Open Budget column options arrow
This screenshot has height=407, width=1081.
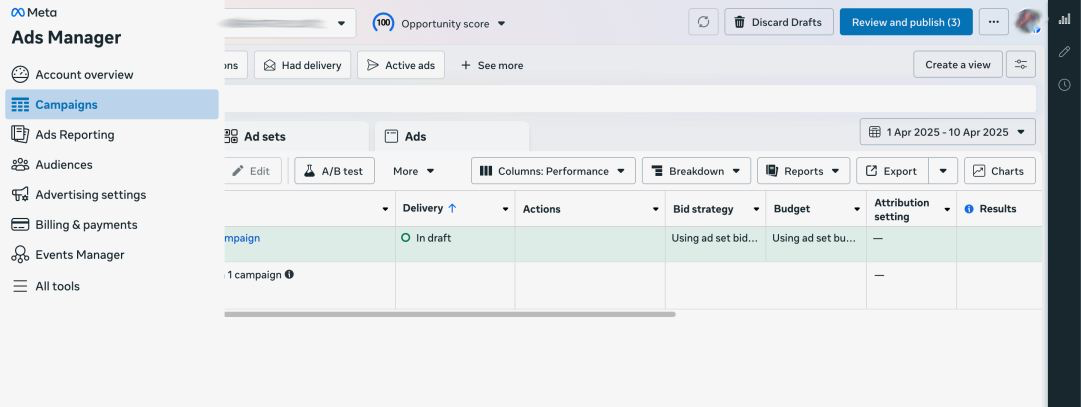[x=857, y=209]
